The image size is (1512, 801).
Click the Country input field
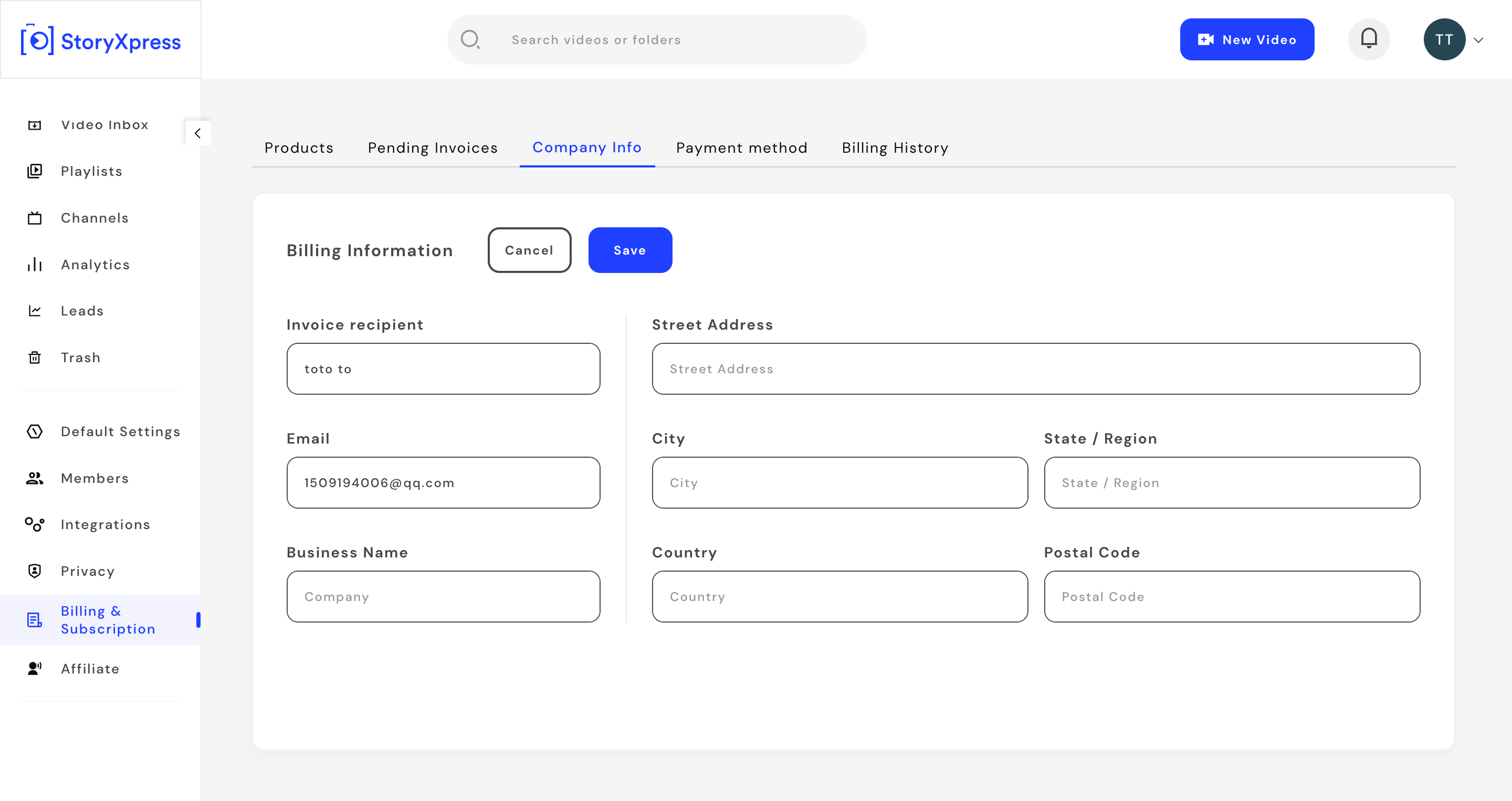840,596
